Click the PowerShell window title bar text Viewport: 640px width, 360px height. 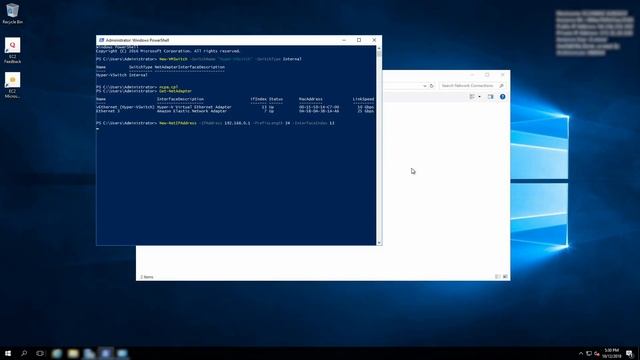pos(137,40)
